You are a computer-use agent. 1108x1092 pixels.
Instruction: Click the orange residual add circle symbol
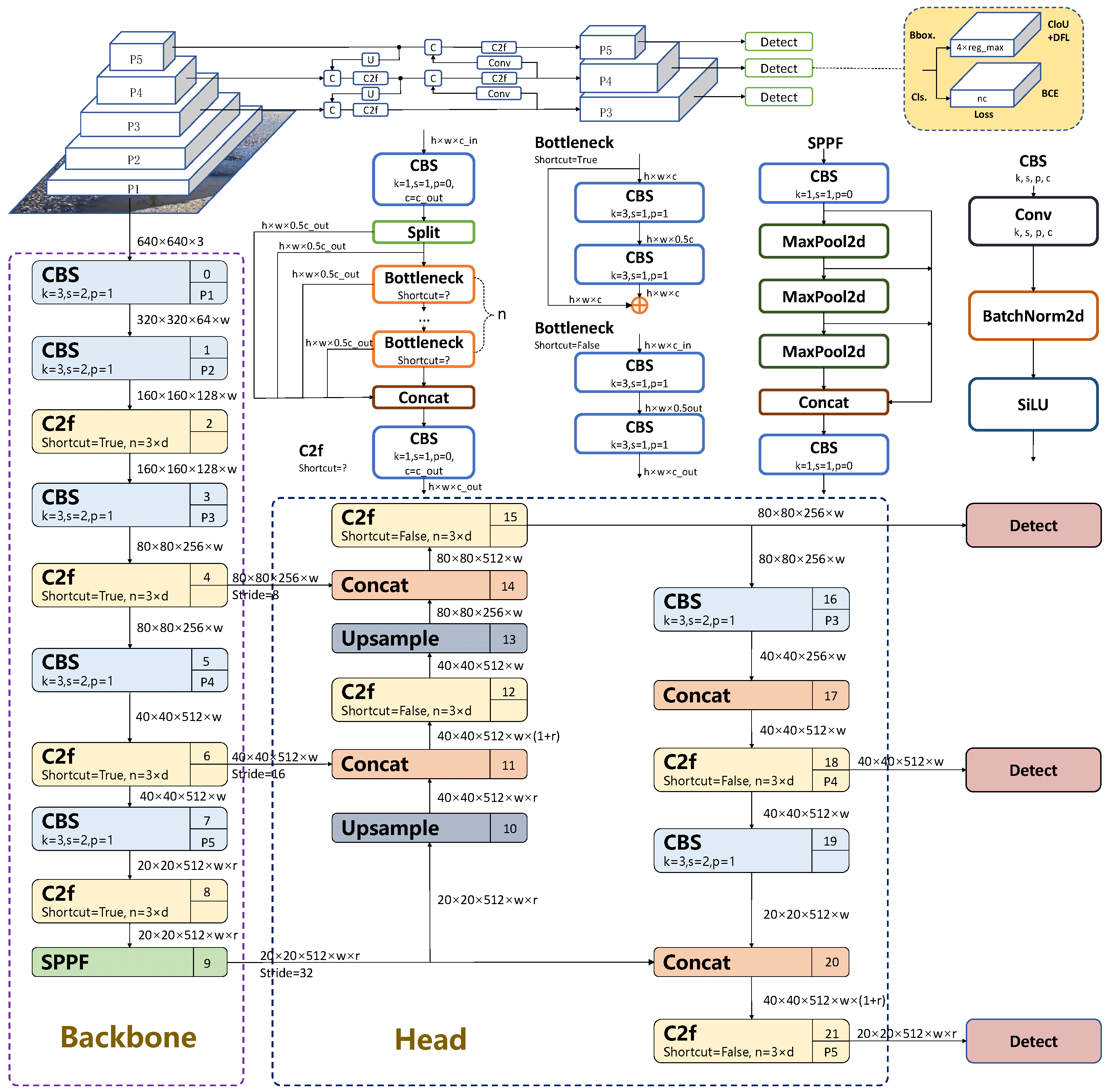click(639, 305)
